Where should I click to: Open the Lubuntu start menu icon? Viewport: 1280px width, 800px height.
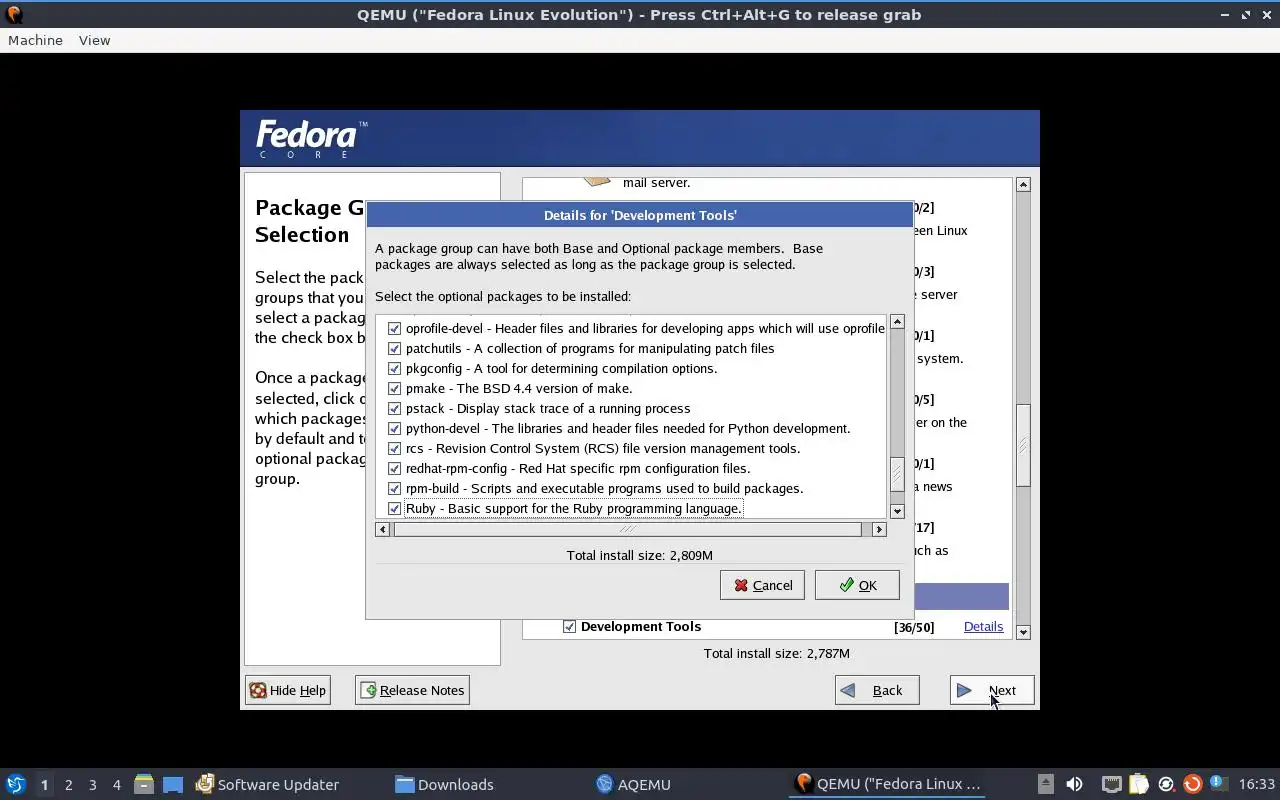pos(15,784)
